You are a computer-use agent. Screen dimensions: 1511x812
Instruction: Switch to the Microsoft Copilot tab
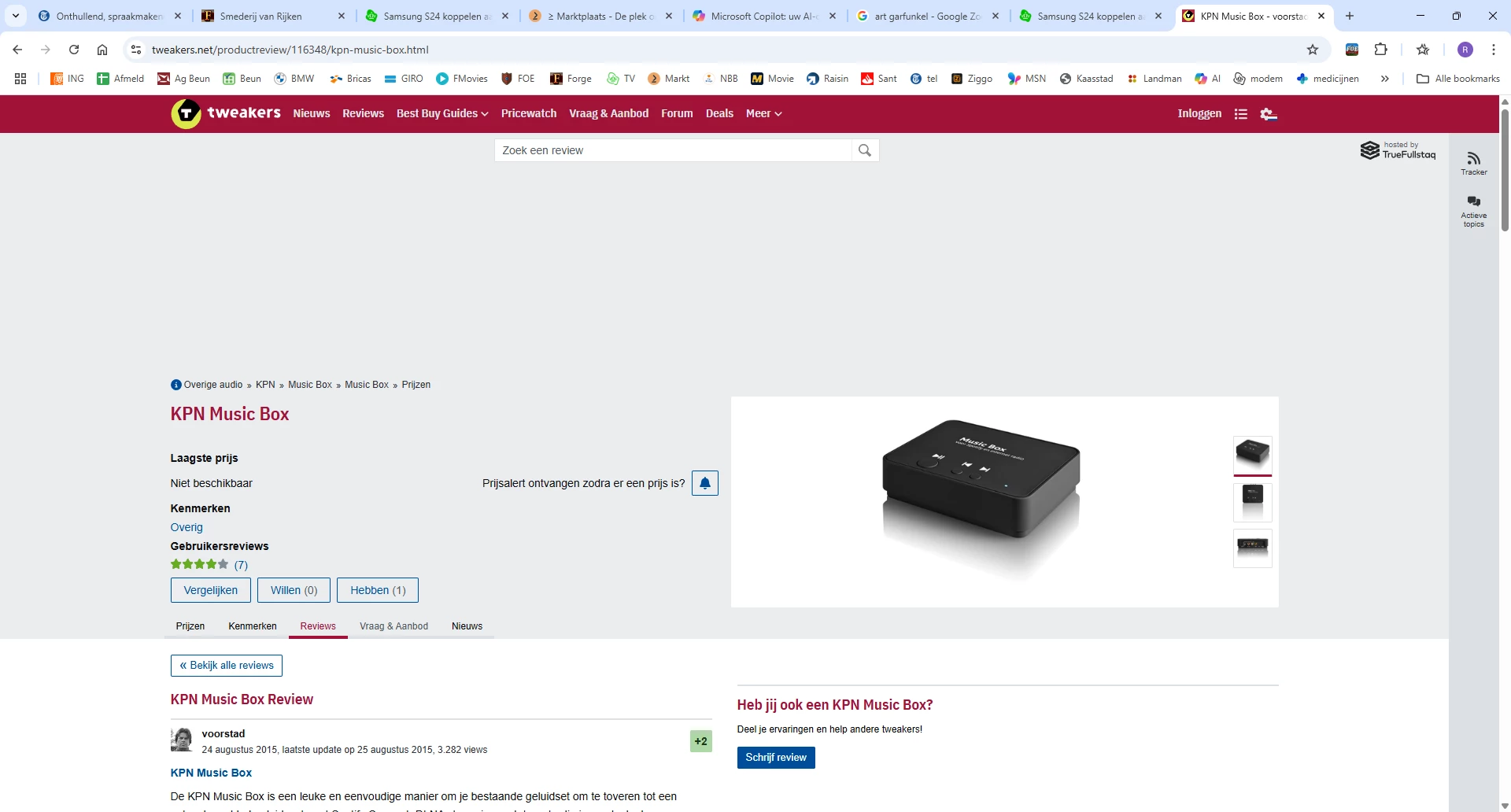pyautogui.click(x=765, y=16)
